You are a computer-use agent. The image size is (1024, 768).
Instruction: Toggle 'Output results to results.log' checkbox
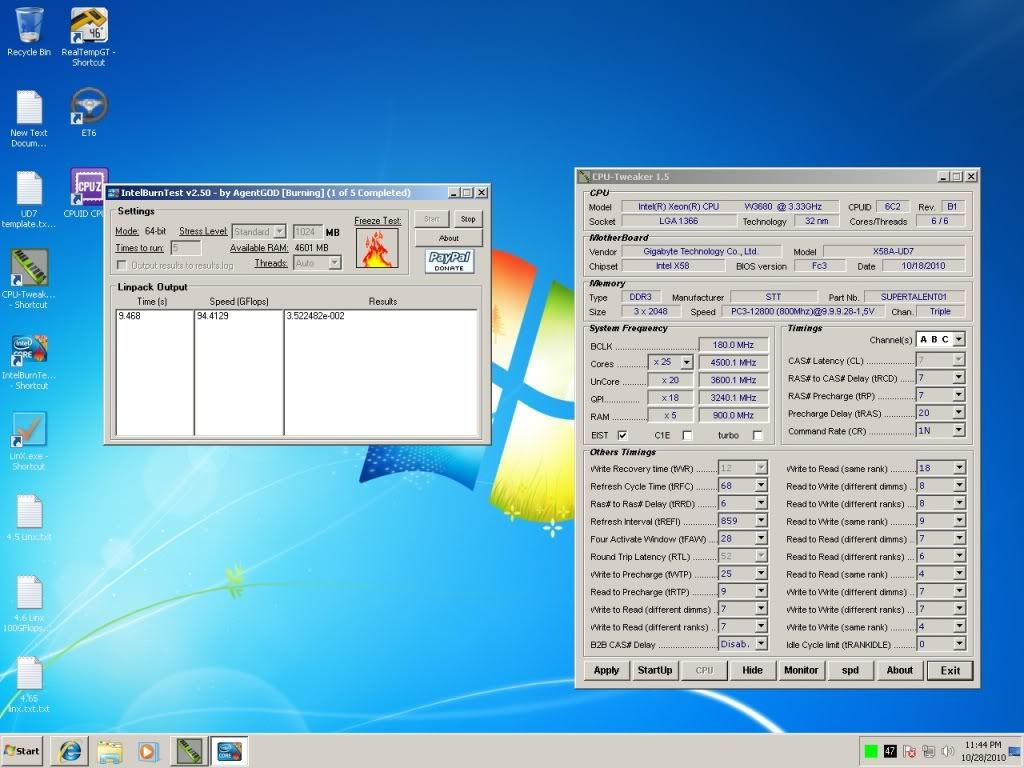coord(121,264)
